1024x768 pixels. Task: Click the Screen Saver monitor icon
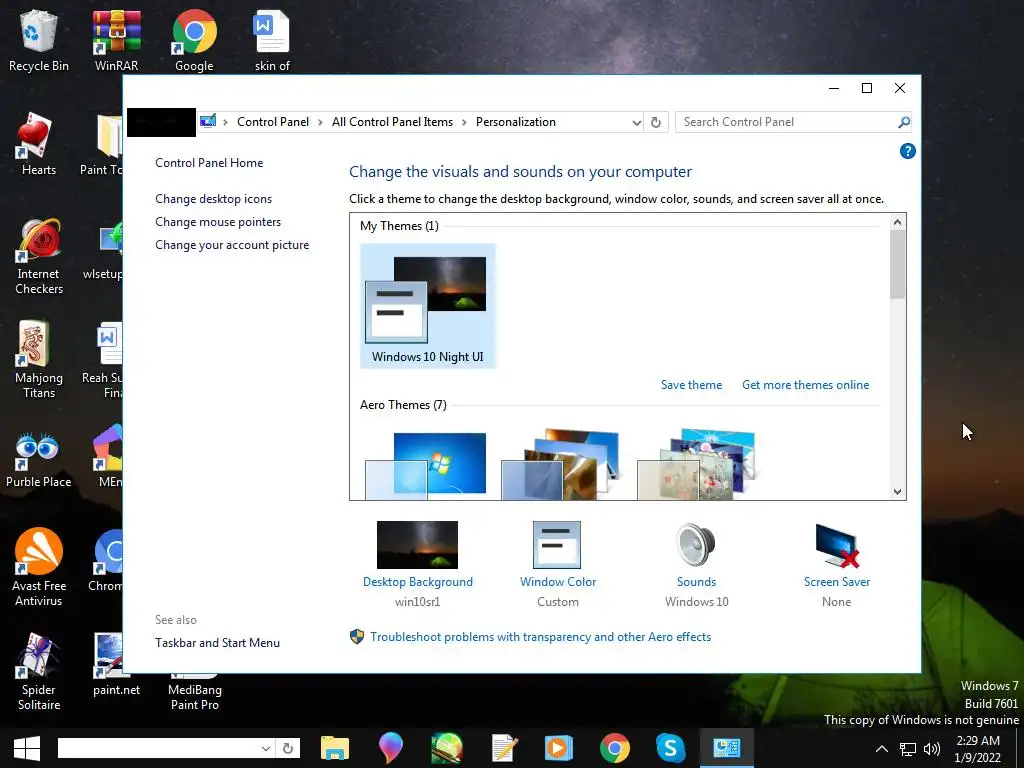836,545
